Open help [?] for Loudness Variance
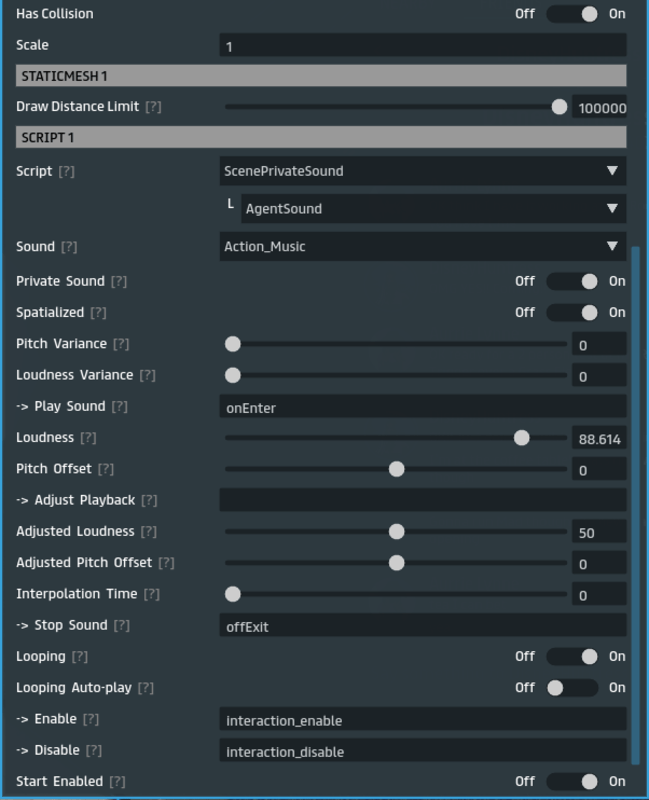The image size is (649, 800). (x=147, y=375)
